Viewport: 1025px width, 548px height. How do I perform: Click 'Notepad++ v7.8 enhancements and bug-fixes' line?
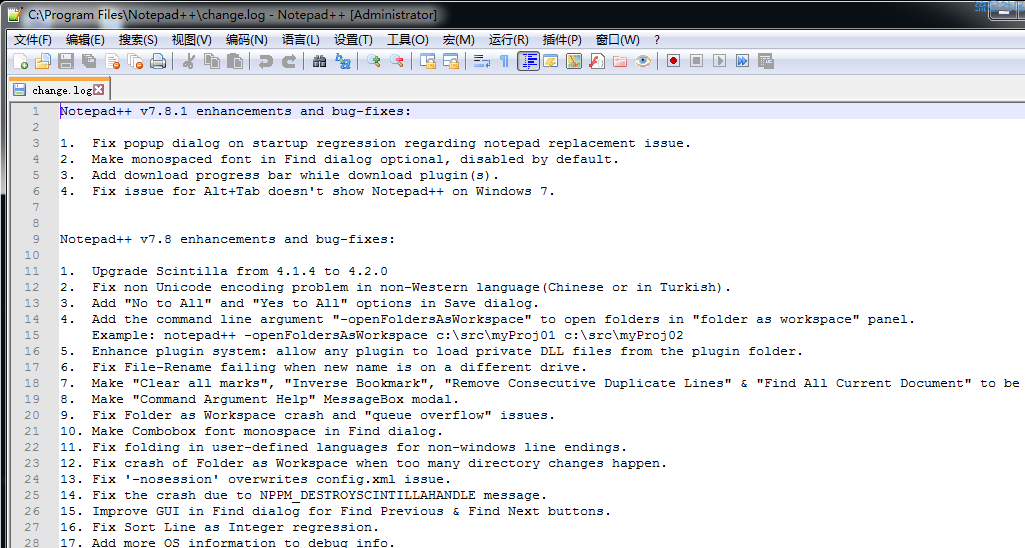click(227, 239)
